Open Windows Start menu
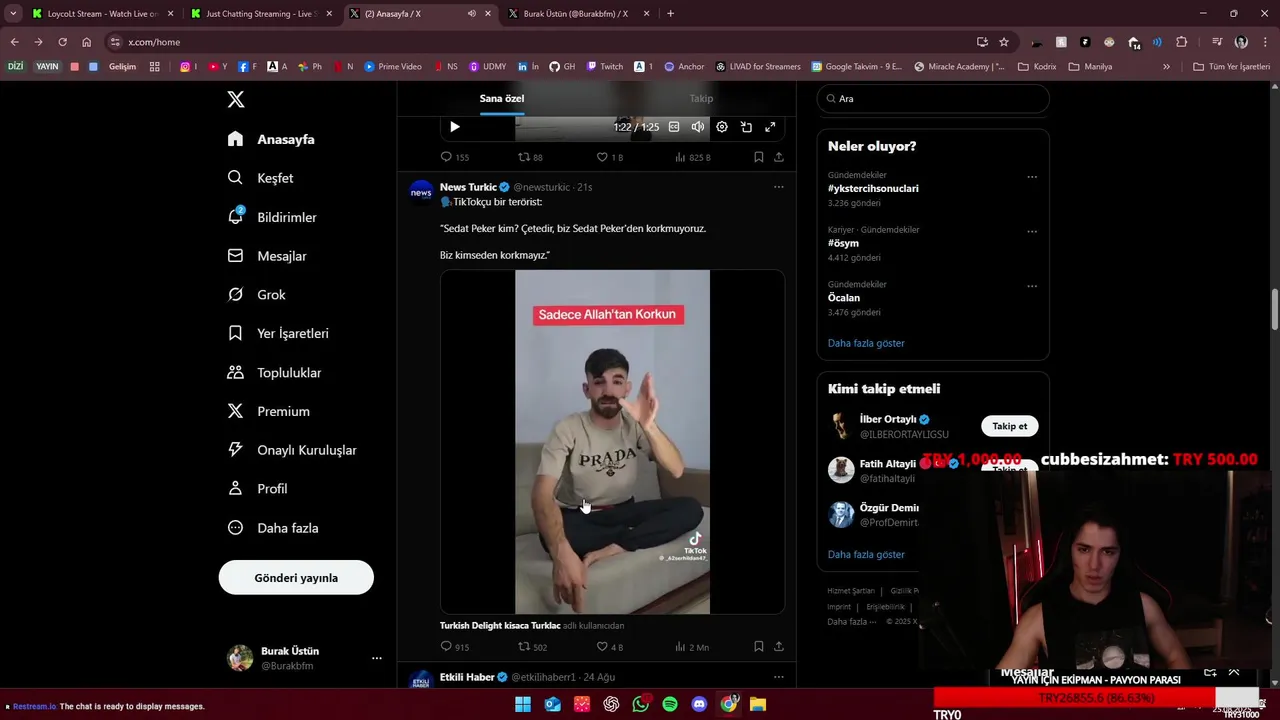Screen dimensions: 1280x720 523,705
